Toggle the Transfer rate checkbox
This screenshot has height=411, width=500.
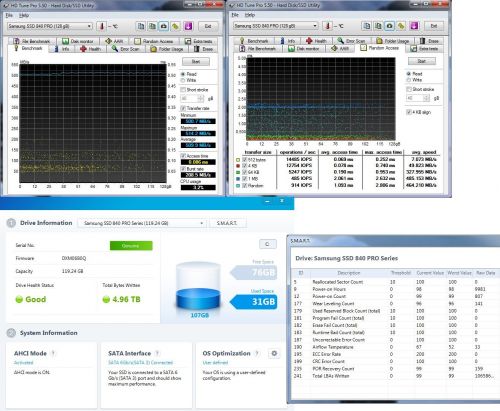click(x=183, y=108)
